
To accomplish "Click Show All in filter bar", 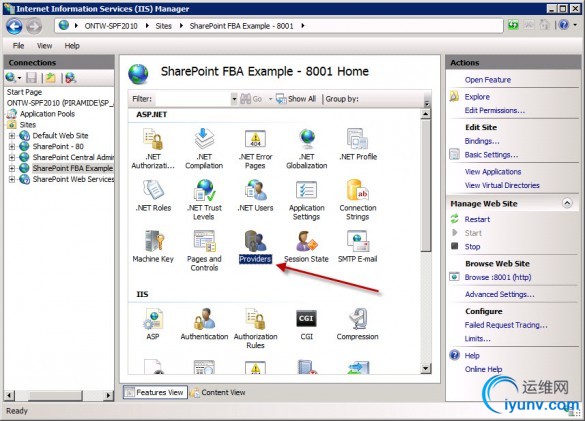I will pyautogui.click(x=296, y=99).
